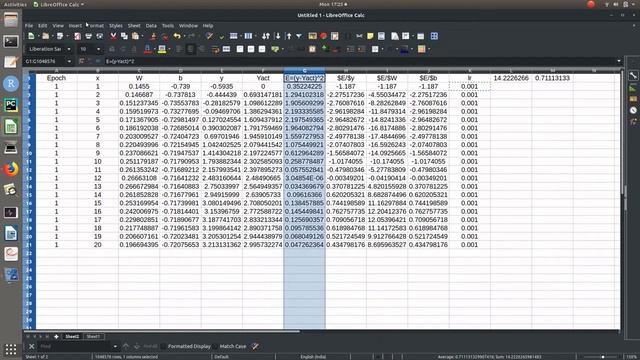Click the Sort ascending icon
640x360 pixels.
tap(278, 36)
